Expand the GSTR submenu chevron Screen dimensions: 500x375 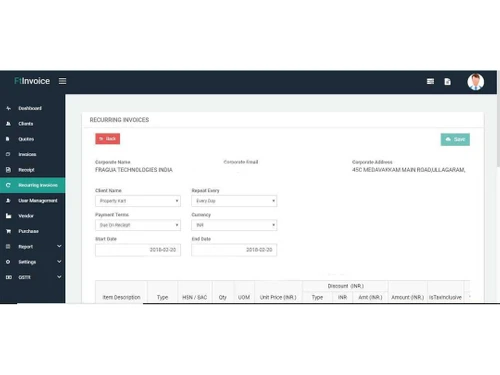(59, 277)
